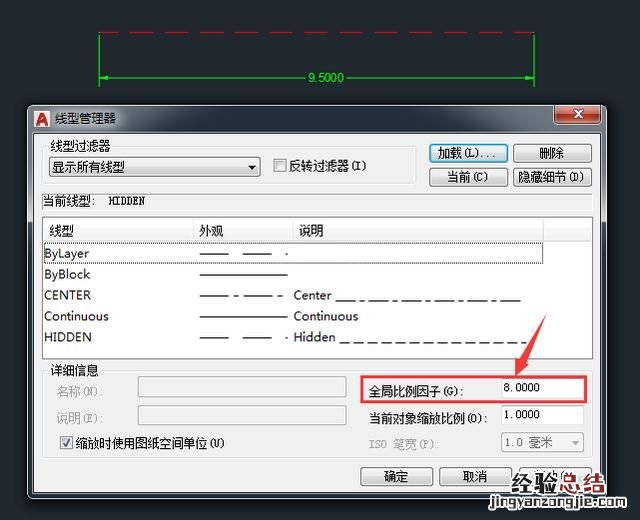The height and width of the screenshot is (520, 640).
Task: Select the CENTER linetype row
Action: click(x=293, y=295)
